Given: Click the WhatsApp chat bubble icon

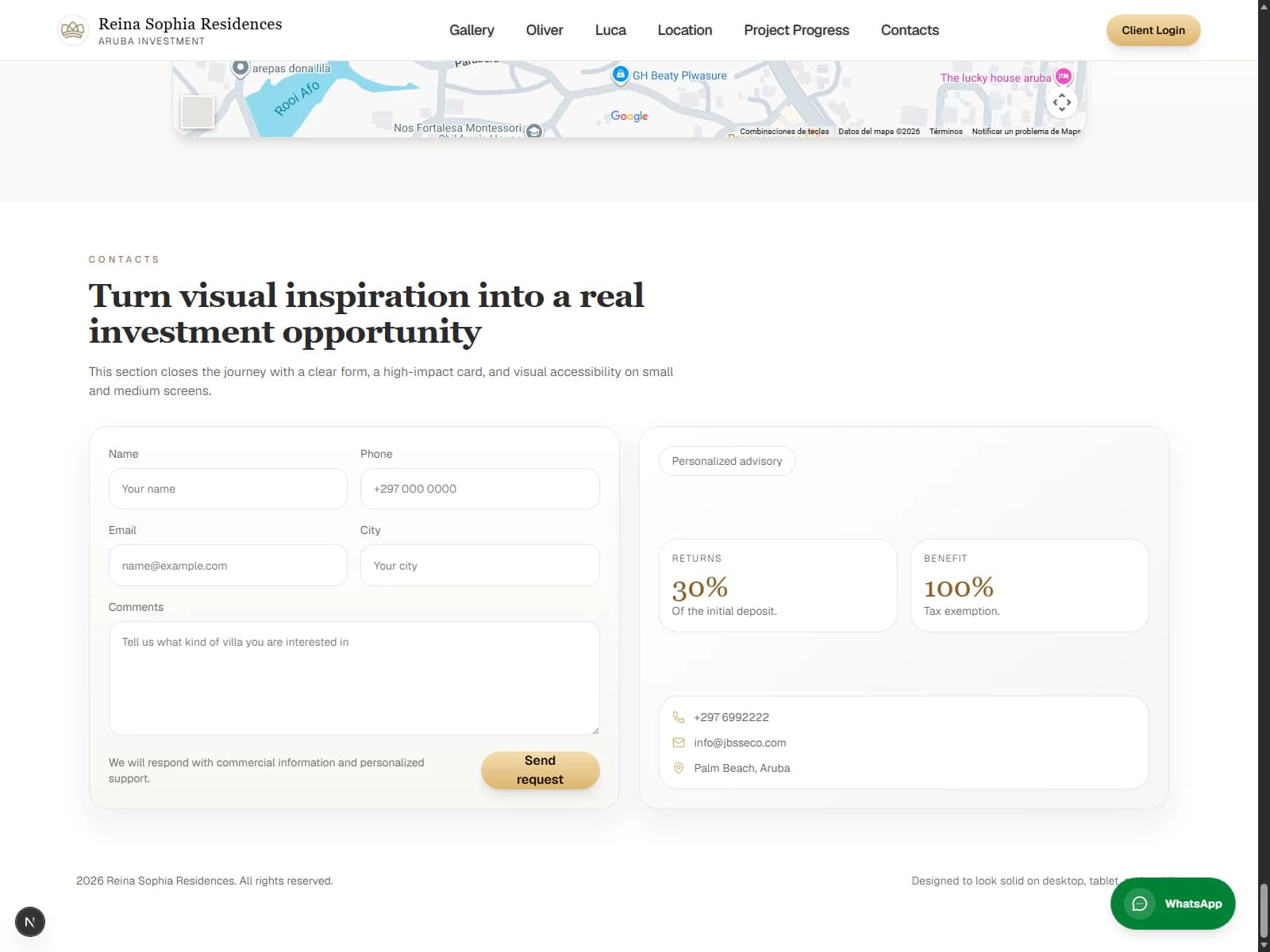Looking at the screenshot, I should coord(1140,904).
